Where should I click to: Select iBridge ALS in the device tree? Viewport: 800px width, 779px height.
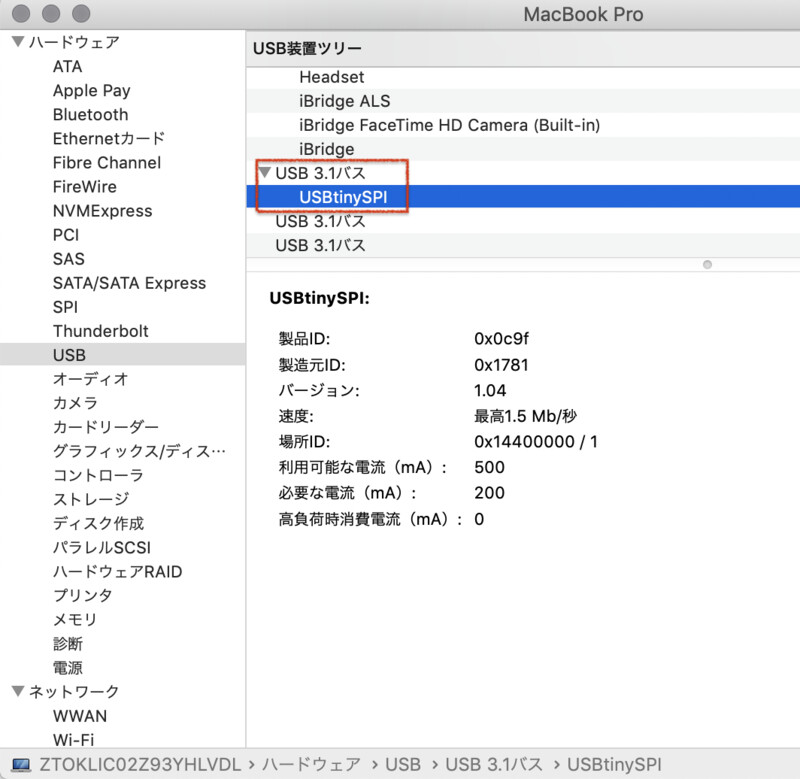344,101
